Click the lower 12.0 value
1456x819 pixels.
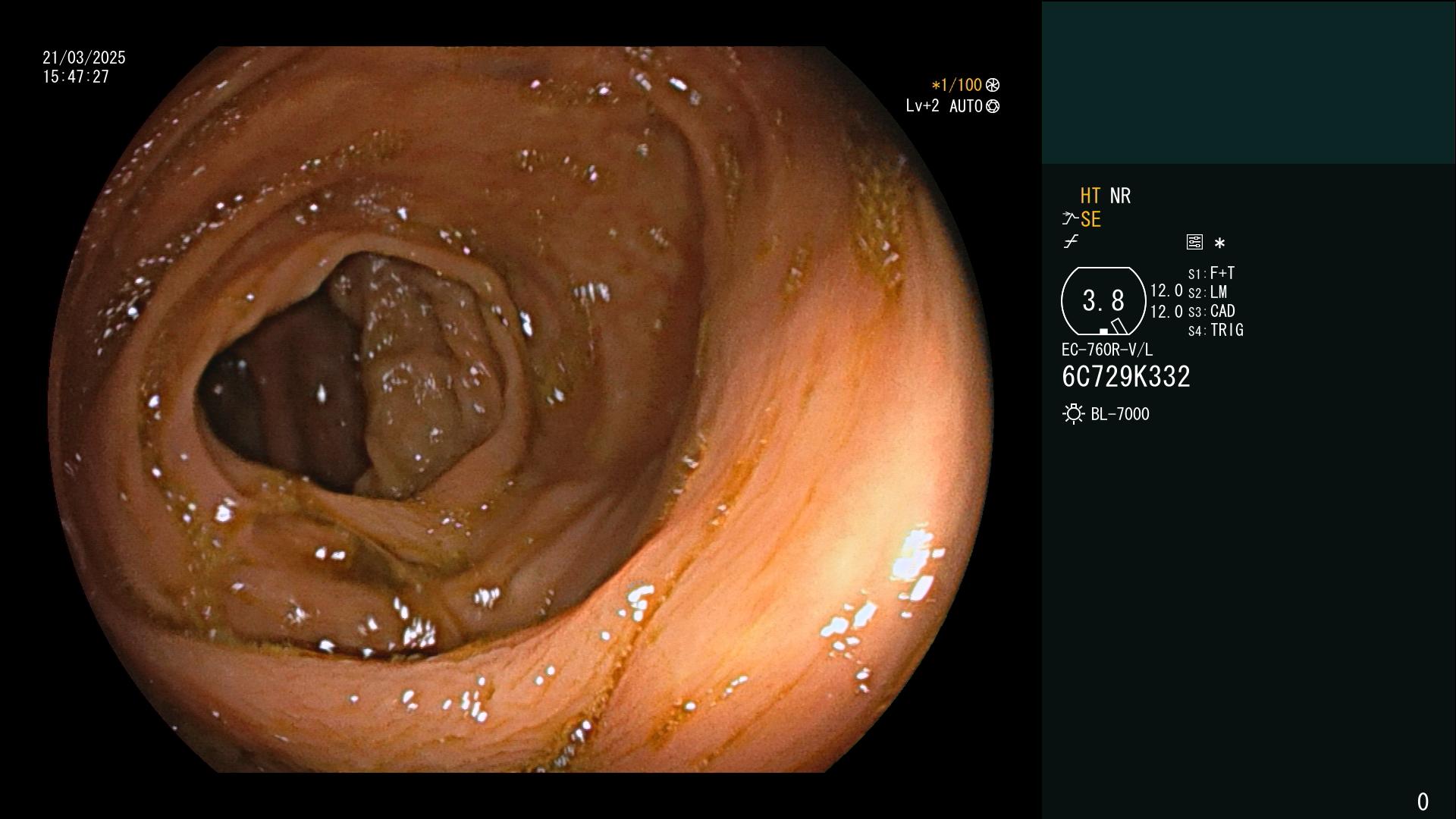tap(1166, 312)
